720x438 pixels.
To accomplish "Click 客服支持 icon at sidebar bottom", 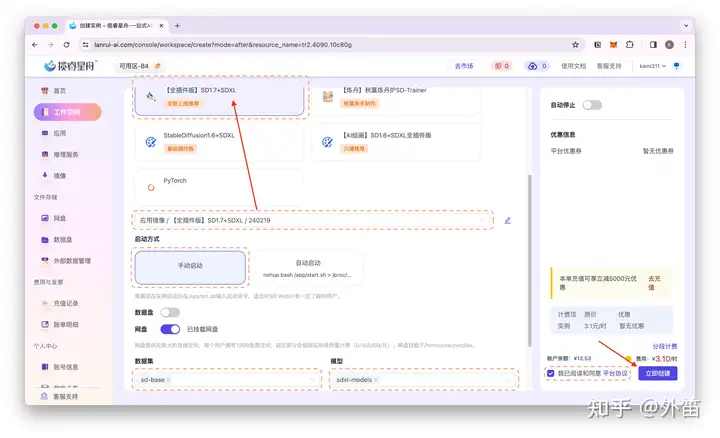I will coord(44,396).
